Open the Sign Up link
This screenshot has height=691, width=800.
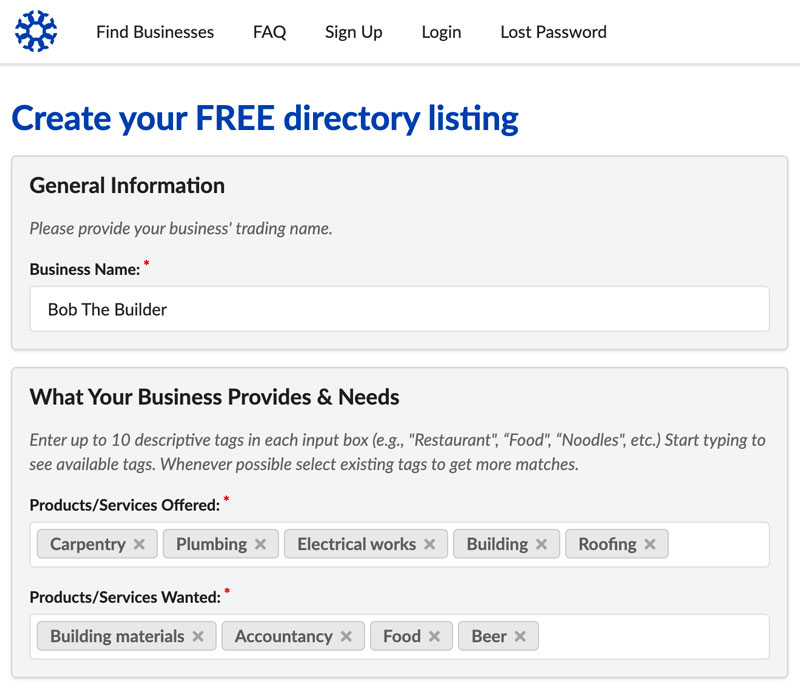354,32
